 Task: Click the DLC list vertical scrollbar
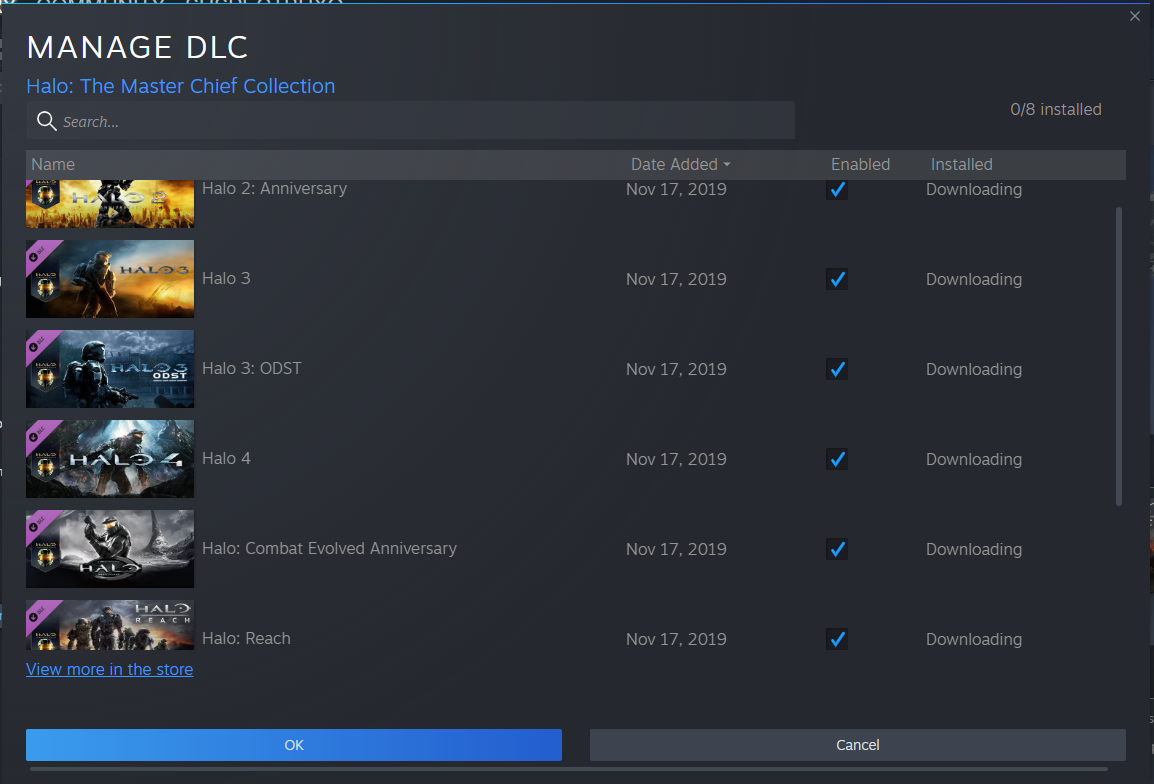click(x=1118, y=355)
